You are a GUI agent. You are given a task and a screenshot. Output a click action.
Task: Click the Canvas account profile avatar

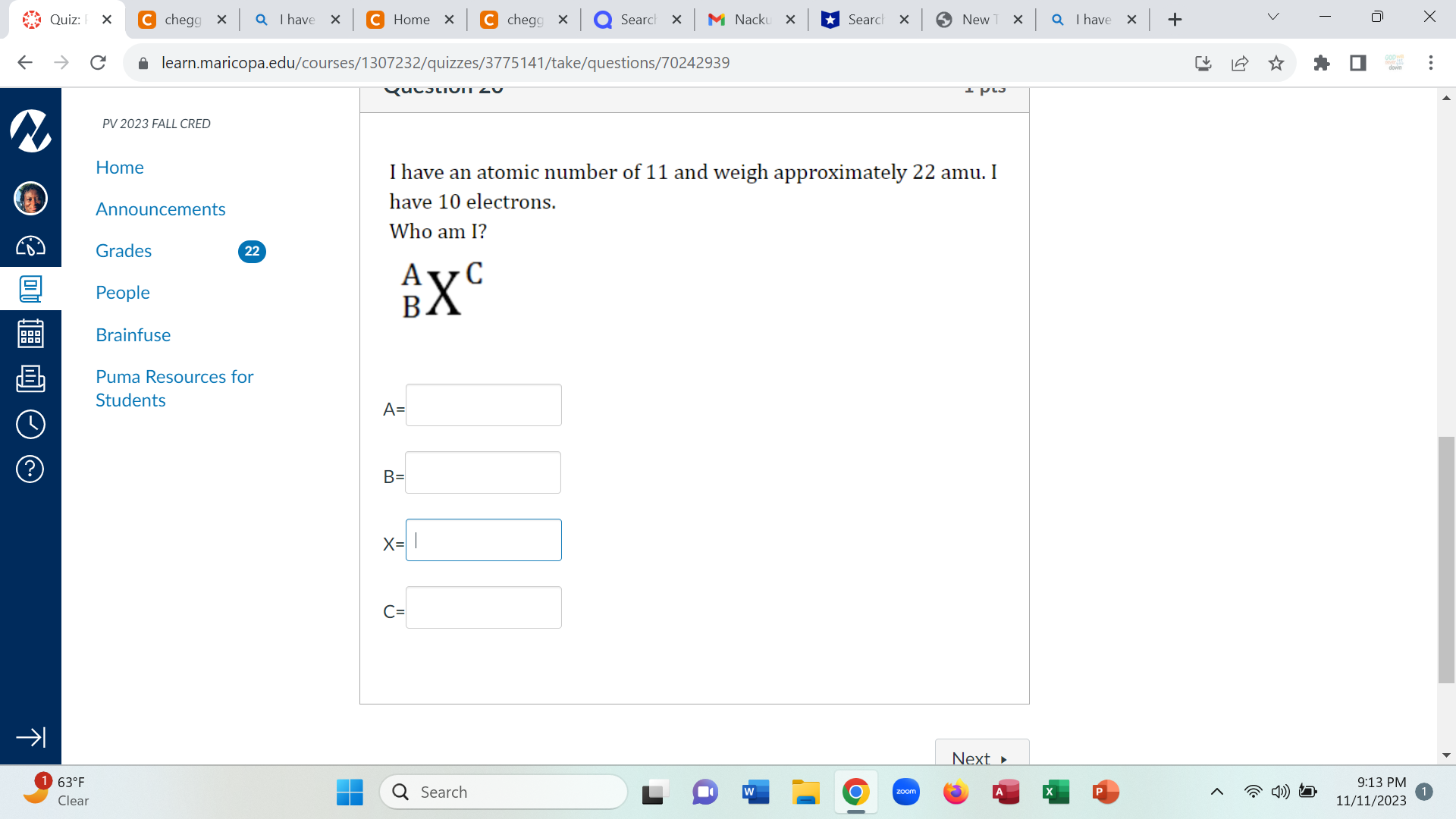point(30,198)
